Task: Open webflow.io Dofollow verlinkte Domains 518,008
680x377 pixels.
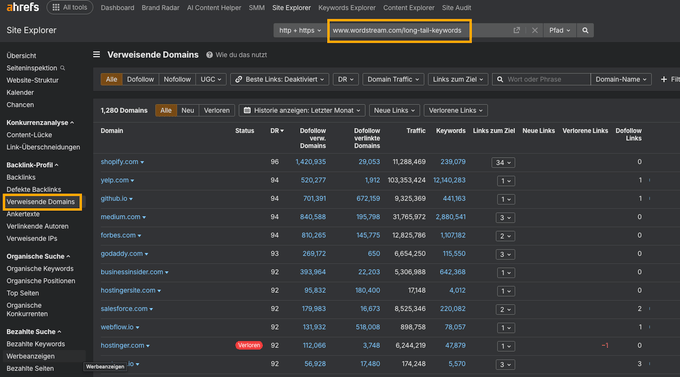Action: click(x=368, y=327)
